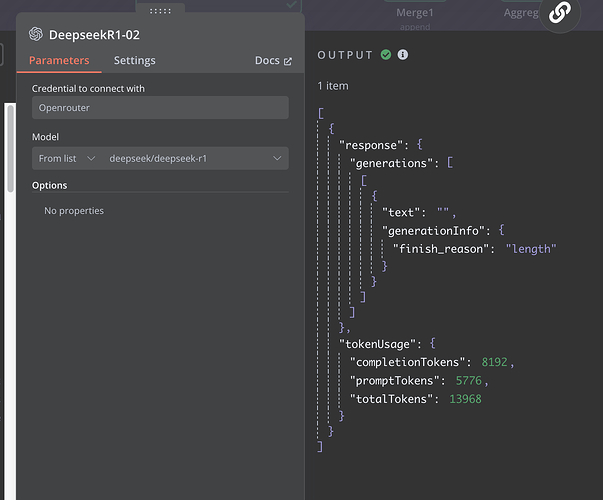Click the 8192 completion tokens value
The height and width of the screenshot is (500, 603).
point(495,362)
